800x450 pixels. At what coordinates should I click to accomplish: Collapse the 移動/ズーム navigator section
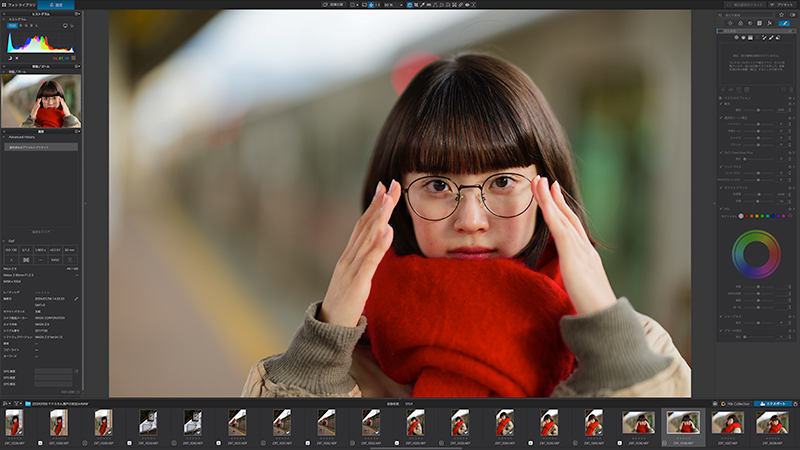[x=4, y=71]
